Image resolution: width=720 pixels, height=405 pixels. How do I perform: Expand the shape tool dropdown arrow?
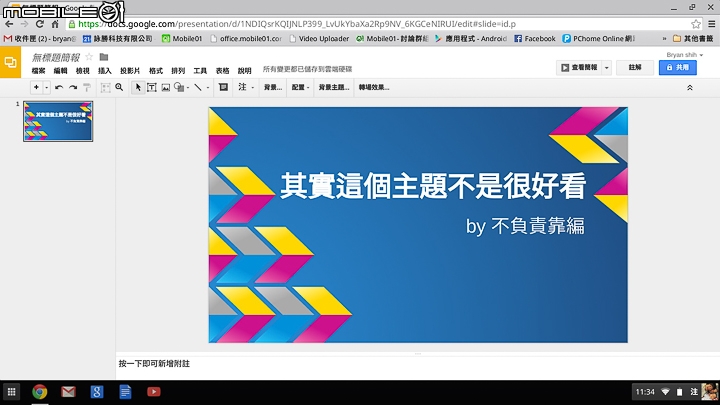188,87
